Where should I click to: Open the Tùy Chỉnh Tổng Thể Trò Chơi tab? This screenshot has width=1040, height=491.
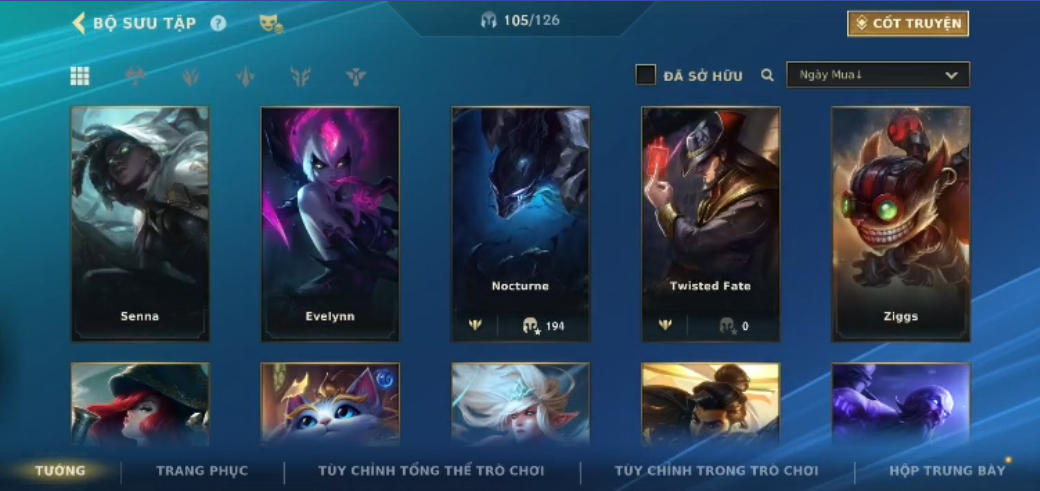[x=431, y=471]
